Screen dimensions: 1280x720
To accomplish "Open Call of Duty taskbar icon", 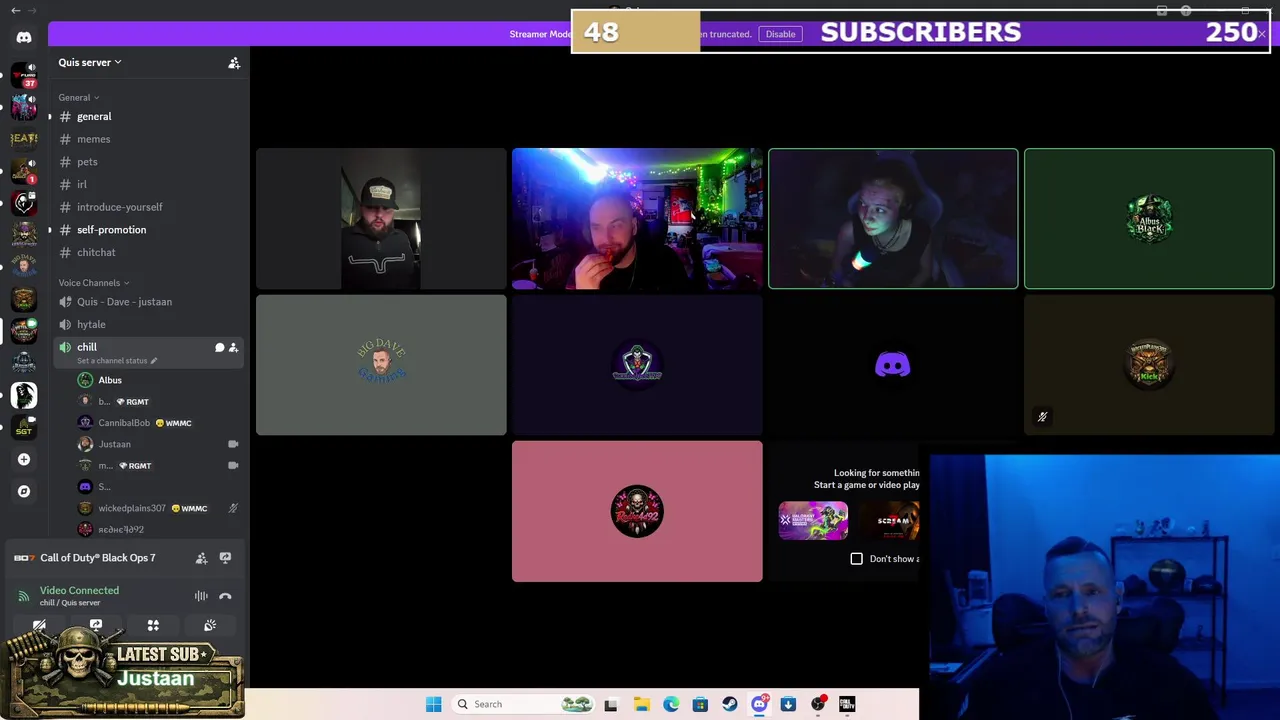I will pyautogui.click(x=847, y=704).
